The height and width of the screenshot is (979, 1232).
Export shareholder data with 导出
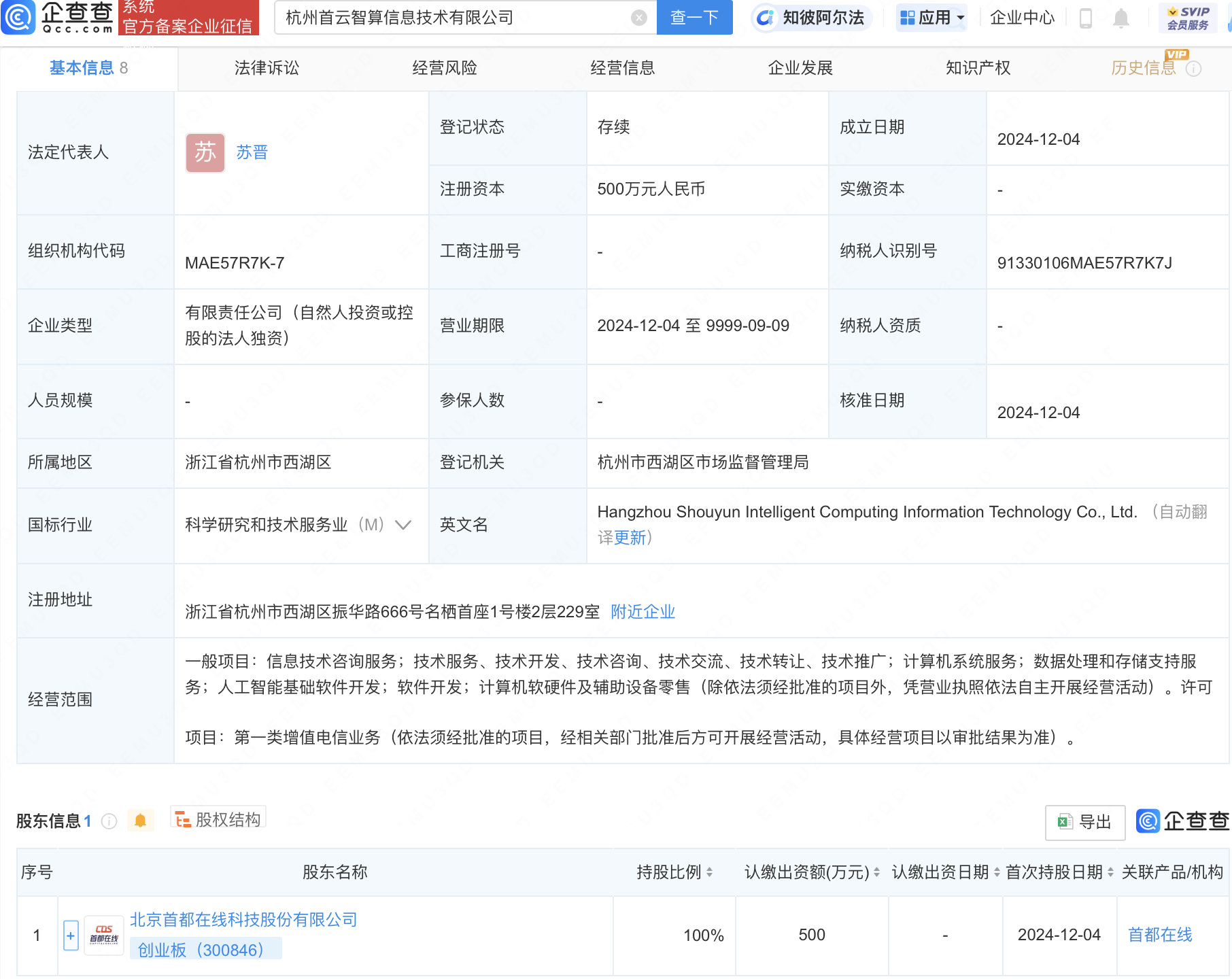coord(1084,822)
